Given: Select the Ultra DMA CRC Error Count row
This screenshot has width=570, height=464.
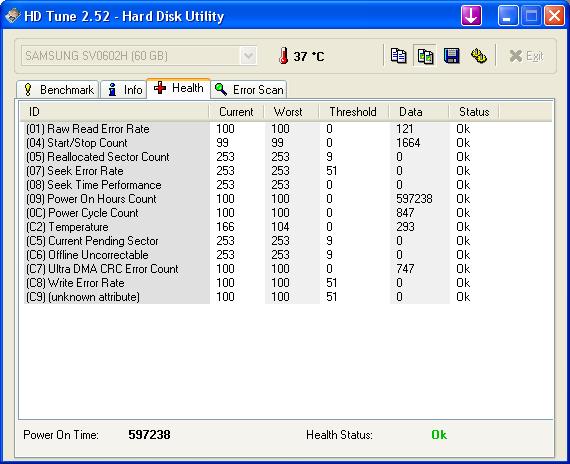Looking at the screenshot, I should [x=286, y=269].
